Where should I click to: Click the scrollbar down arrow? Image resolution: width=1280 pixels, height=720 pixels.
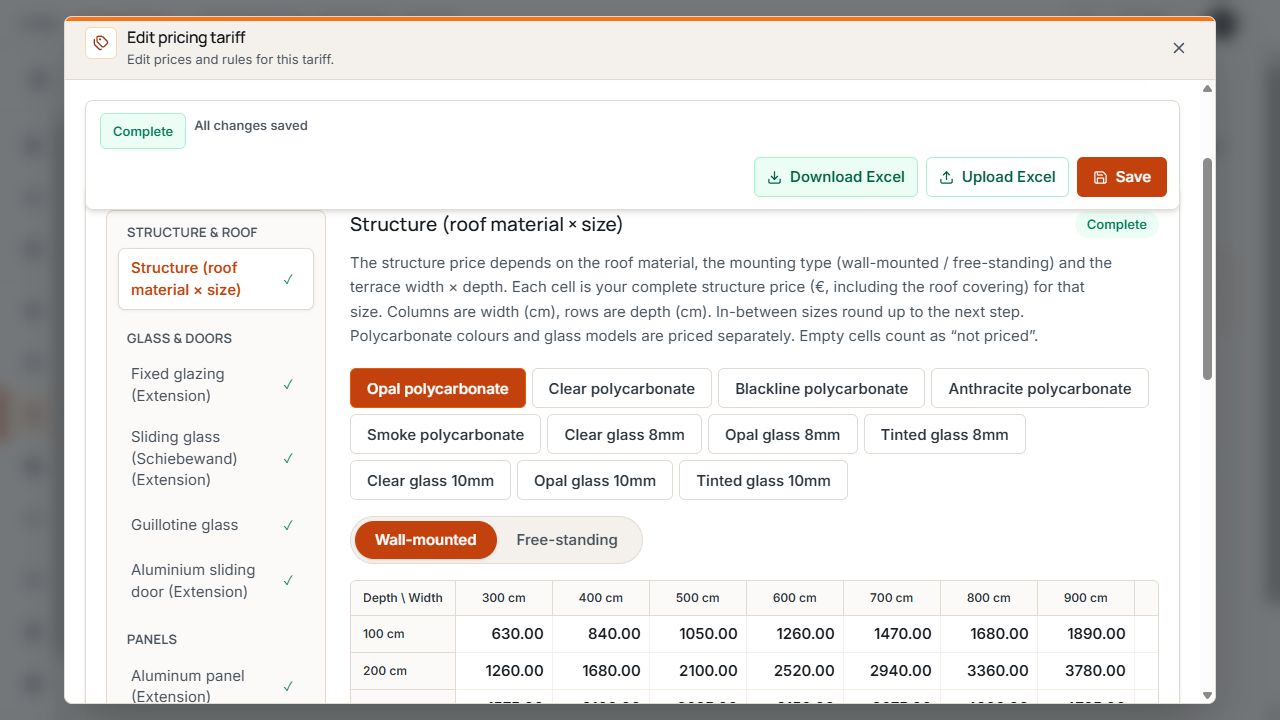(1207, 695)
